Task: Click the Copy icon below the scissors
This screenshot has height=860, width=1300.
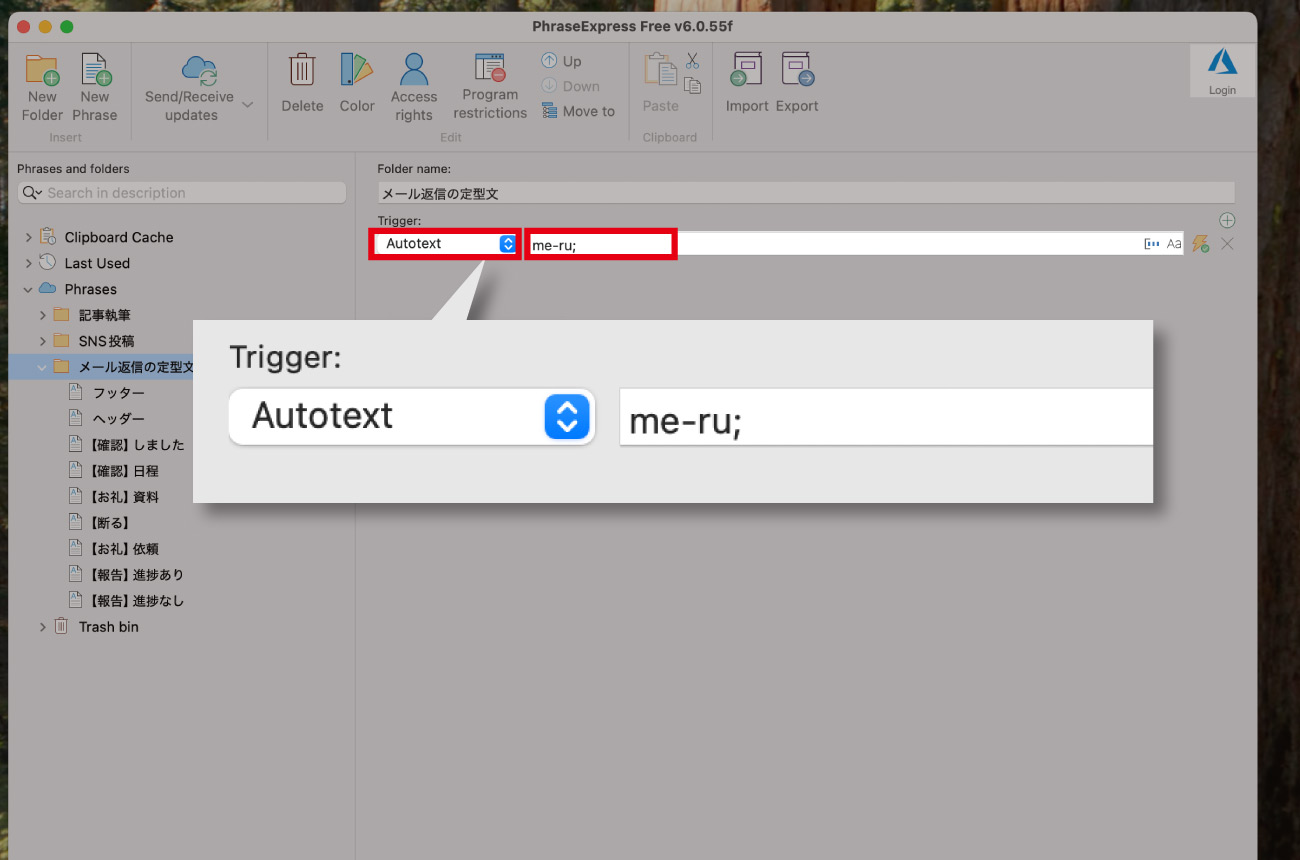Action: [692, 86]
